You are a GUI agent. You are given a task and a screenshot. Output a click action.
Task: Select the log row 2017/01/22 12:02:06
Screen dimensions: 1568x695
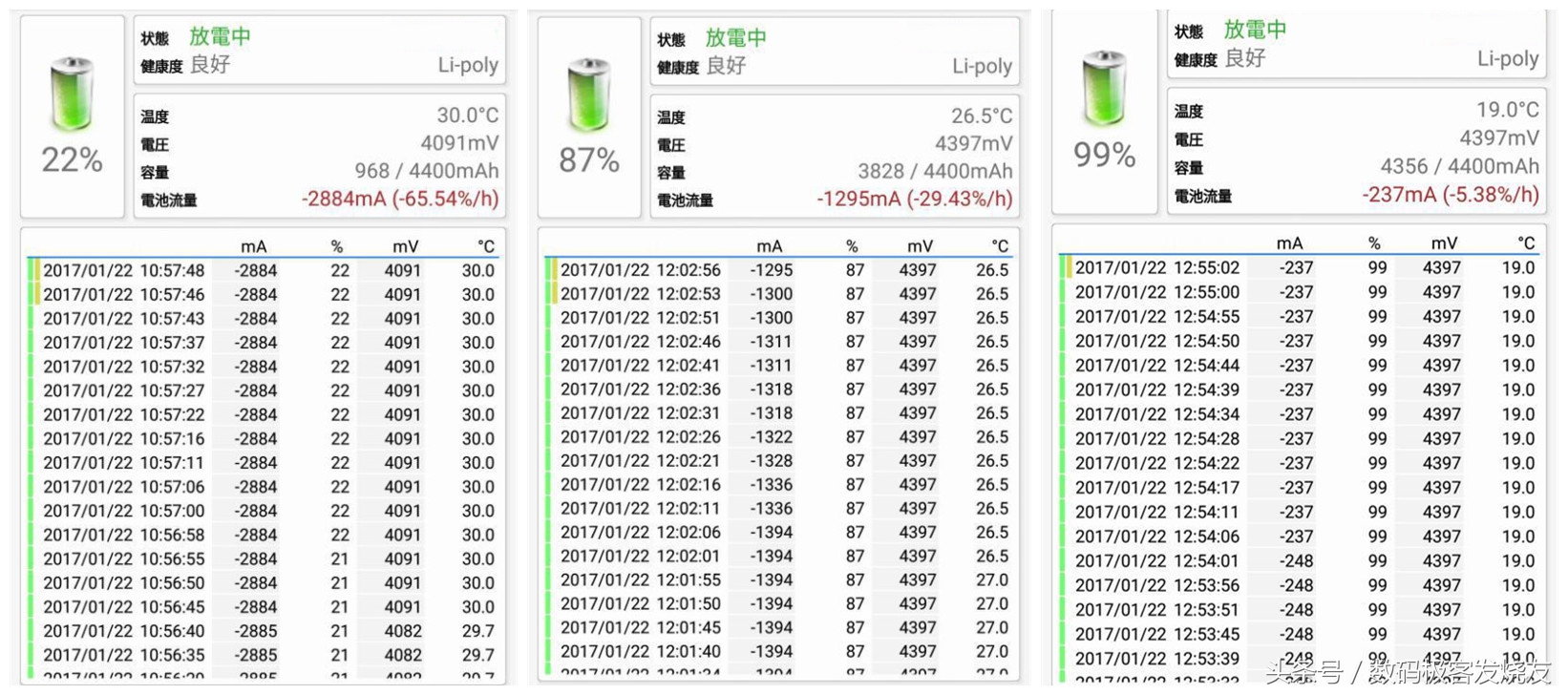pyautogui.click(x=779, y=532)
